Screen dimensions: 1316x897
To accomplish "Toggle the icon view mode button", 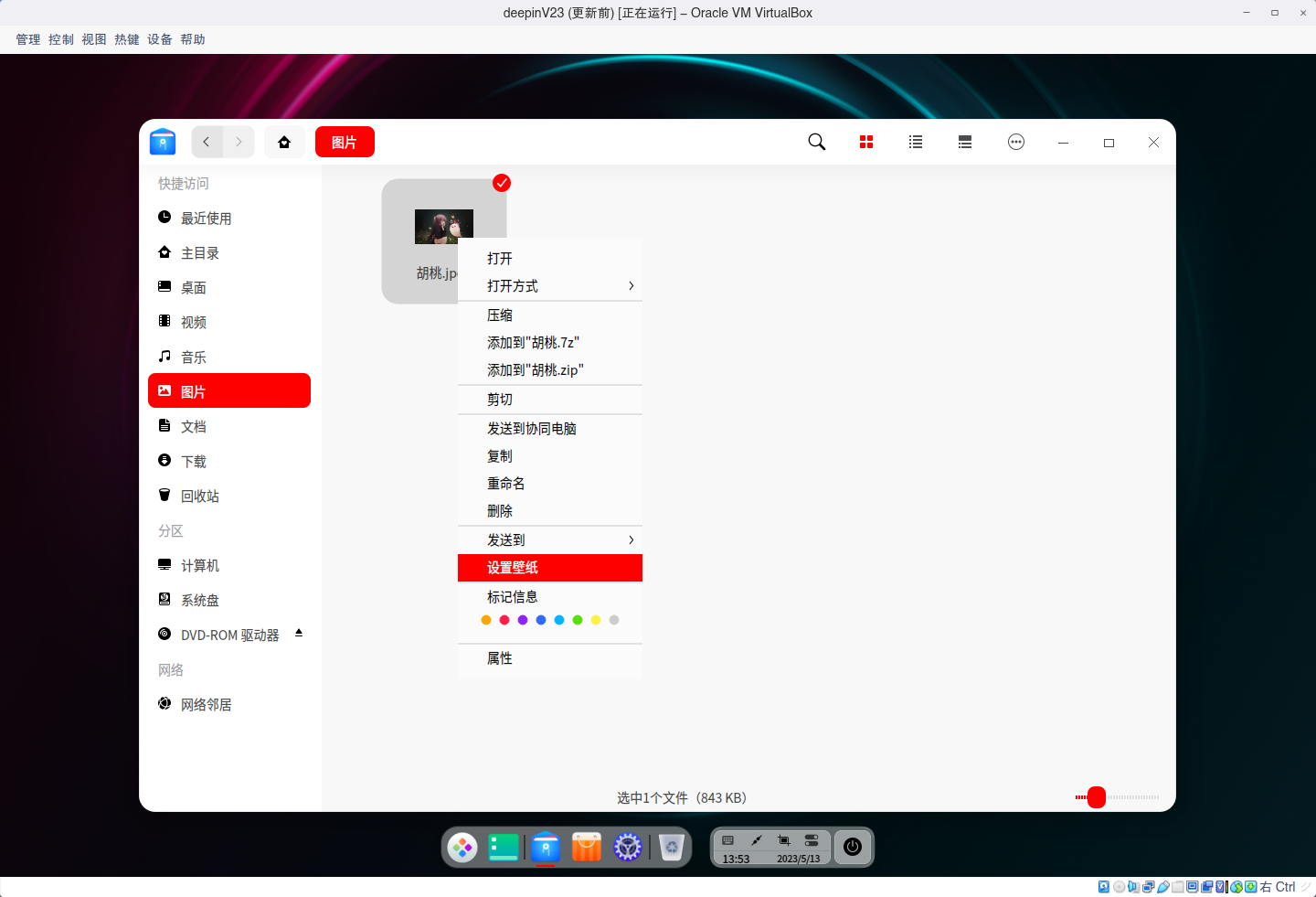I will (865, 142).
